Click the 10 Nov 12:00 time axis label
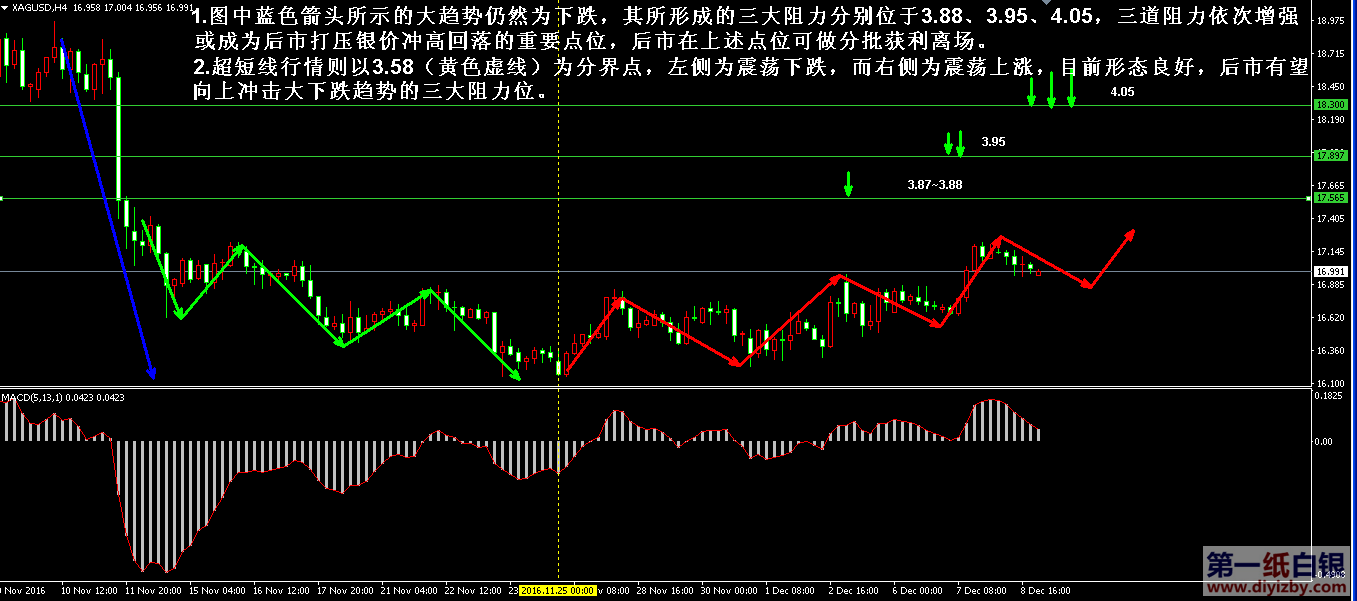 pos(89,591)
